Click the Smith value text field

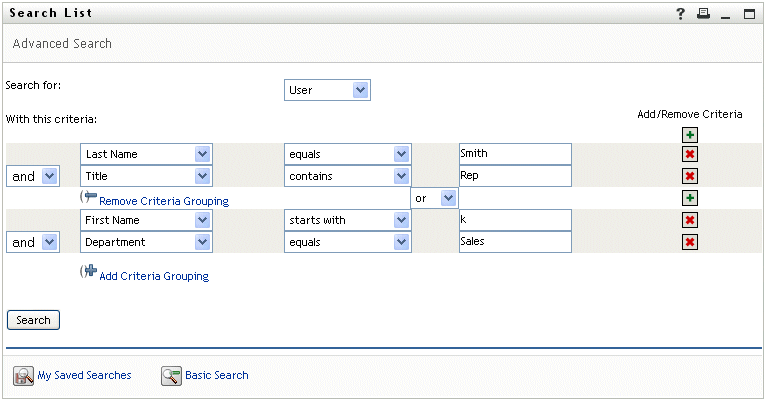pos(515,154)
